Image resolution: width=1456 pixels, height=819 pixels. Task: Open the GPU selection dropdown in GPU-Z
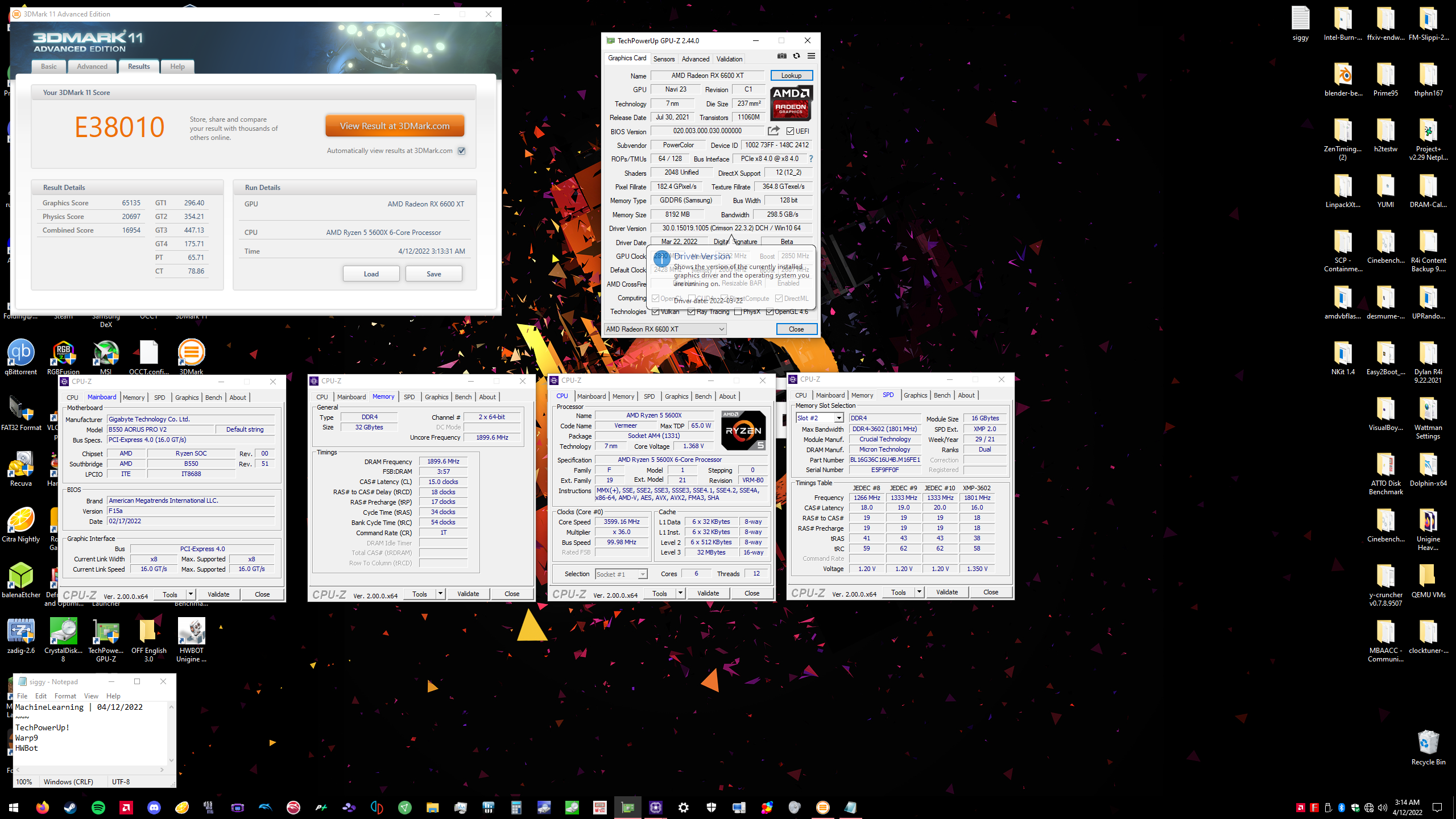pos(665,329)
